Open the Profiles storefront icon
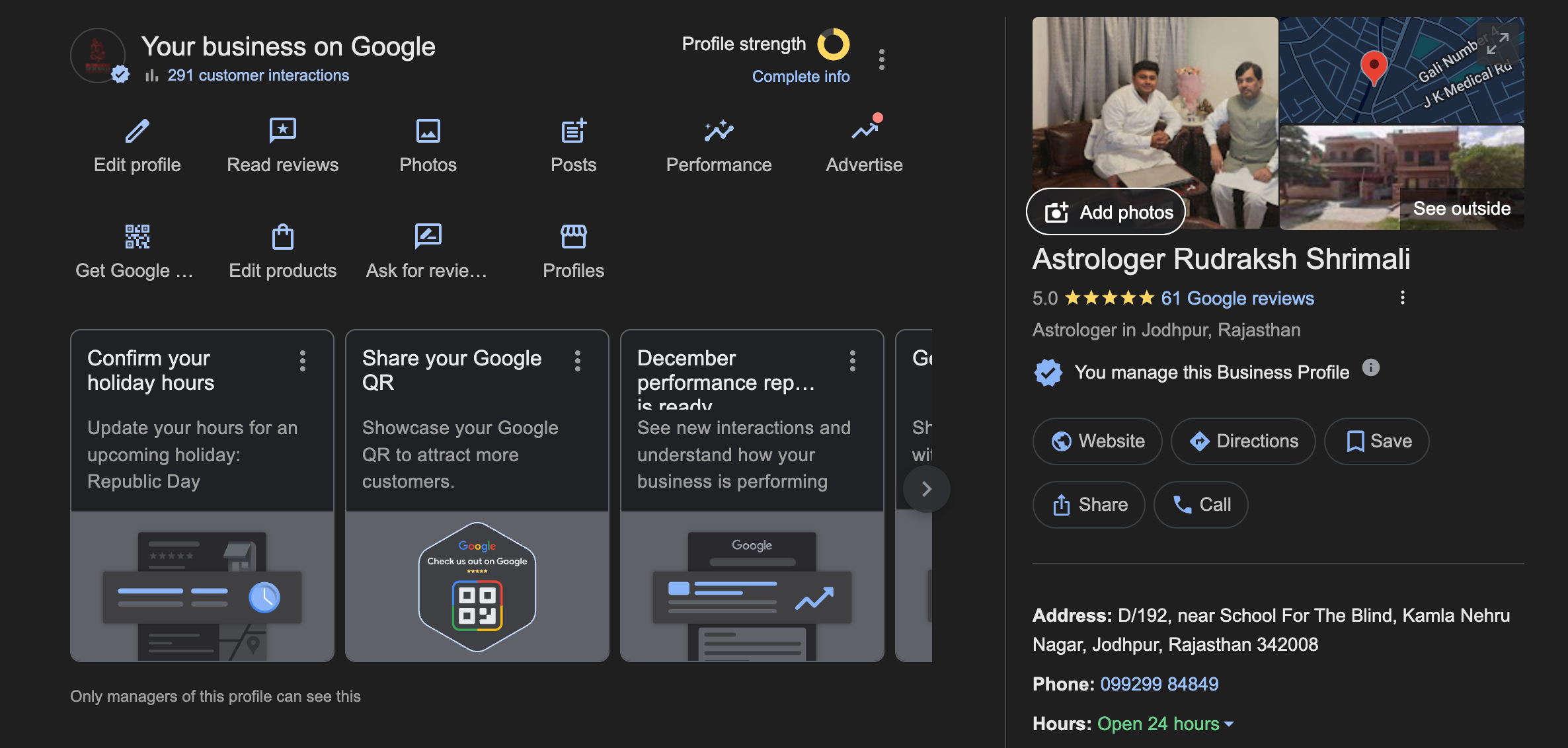 [573, 237]
